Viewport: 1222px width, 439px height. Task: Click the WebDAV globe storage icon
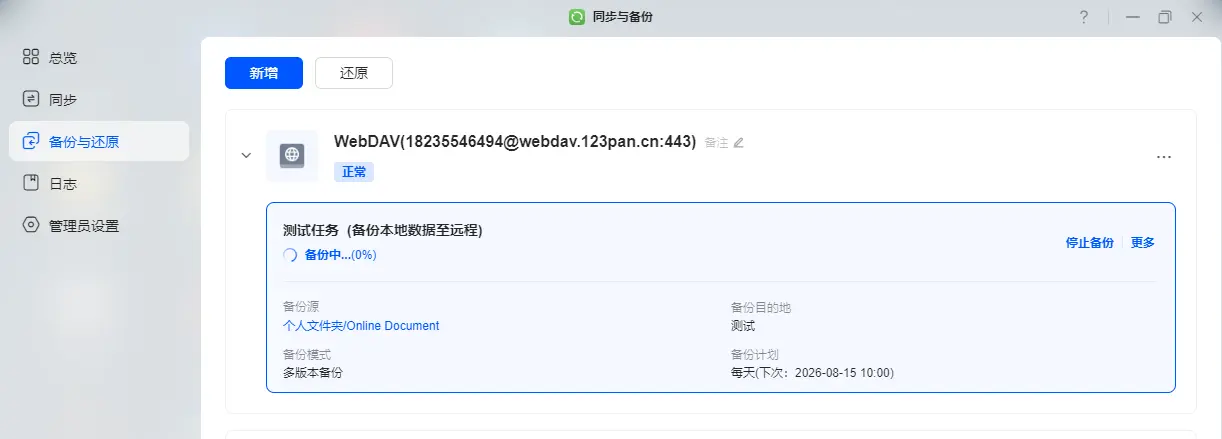pyautogui.click(x=292, y=156)
